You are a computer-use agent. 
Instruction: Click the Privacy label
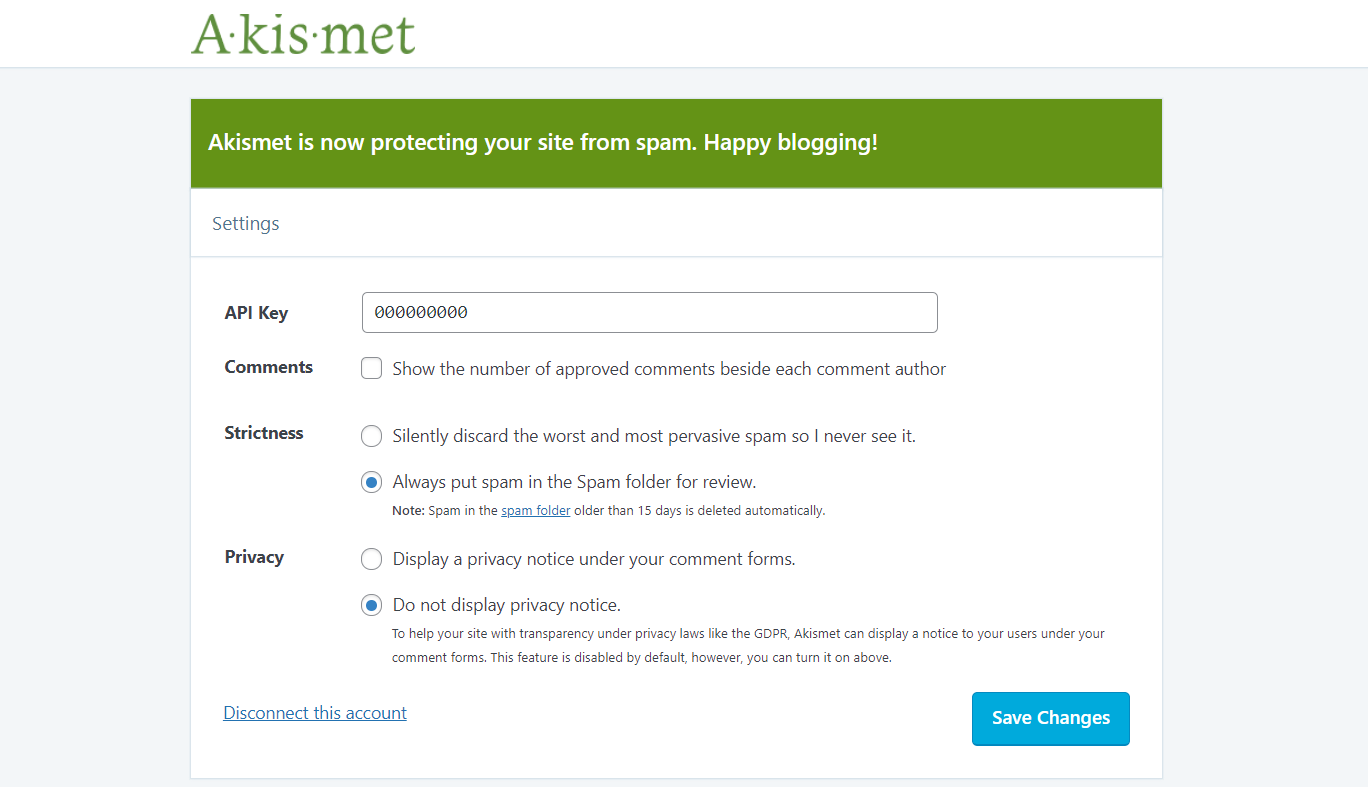[x=254, y=557]
